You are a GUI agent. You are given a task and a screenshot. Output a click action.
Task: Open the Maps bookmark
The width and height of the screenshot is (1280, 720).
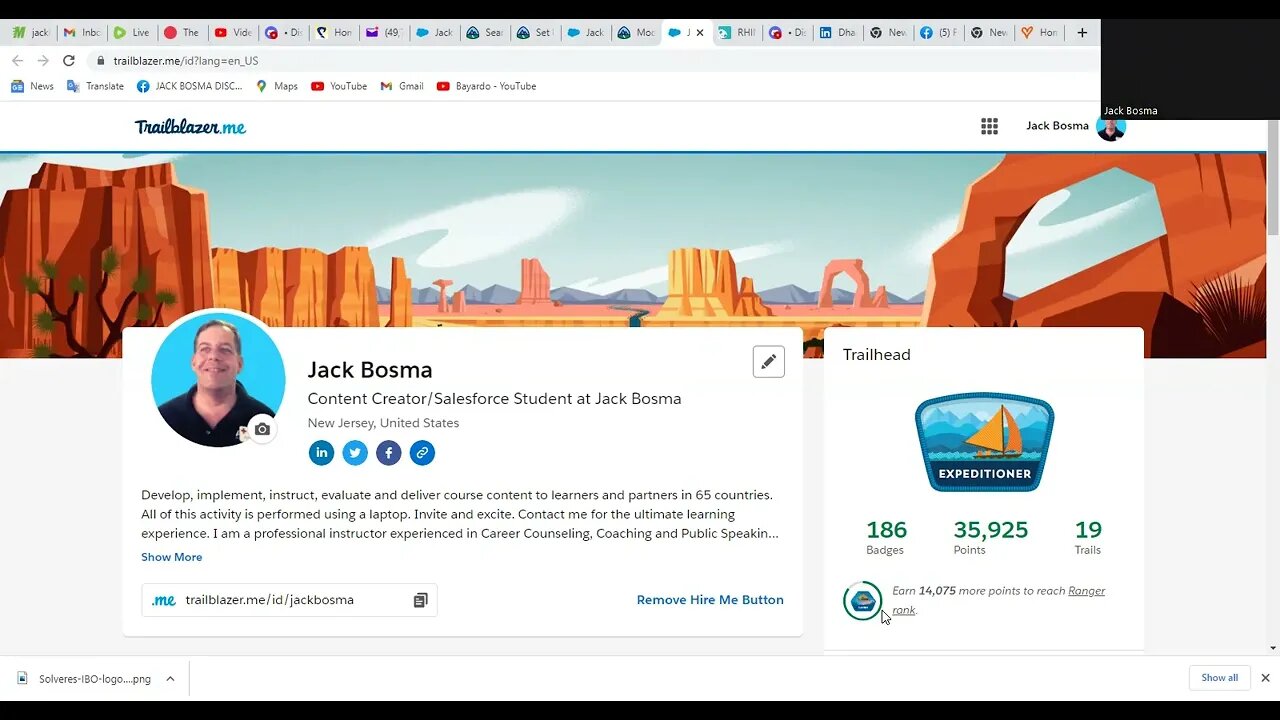(276, 86)
